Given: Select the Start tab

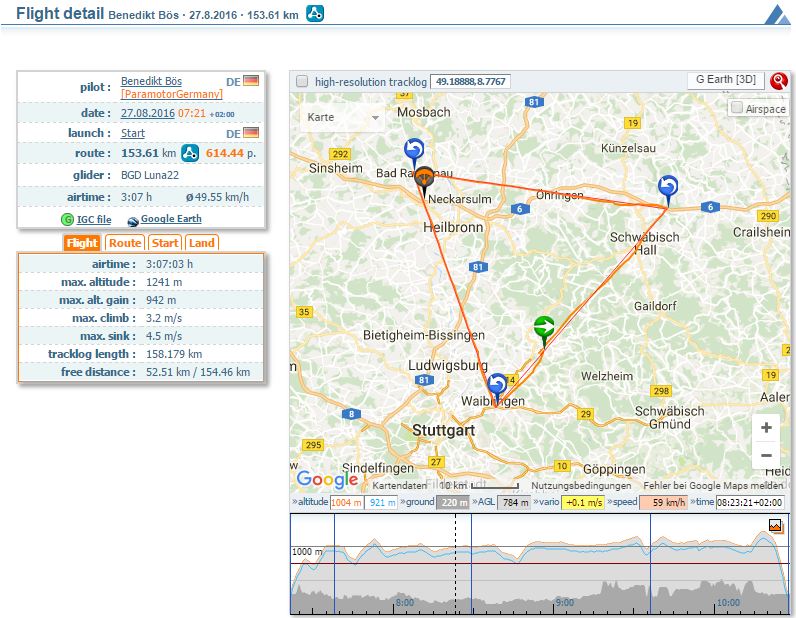Looking at the screenshot, I should coord(165,243).
